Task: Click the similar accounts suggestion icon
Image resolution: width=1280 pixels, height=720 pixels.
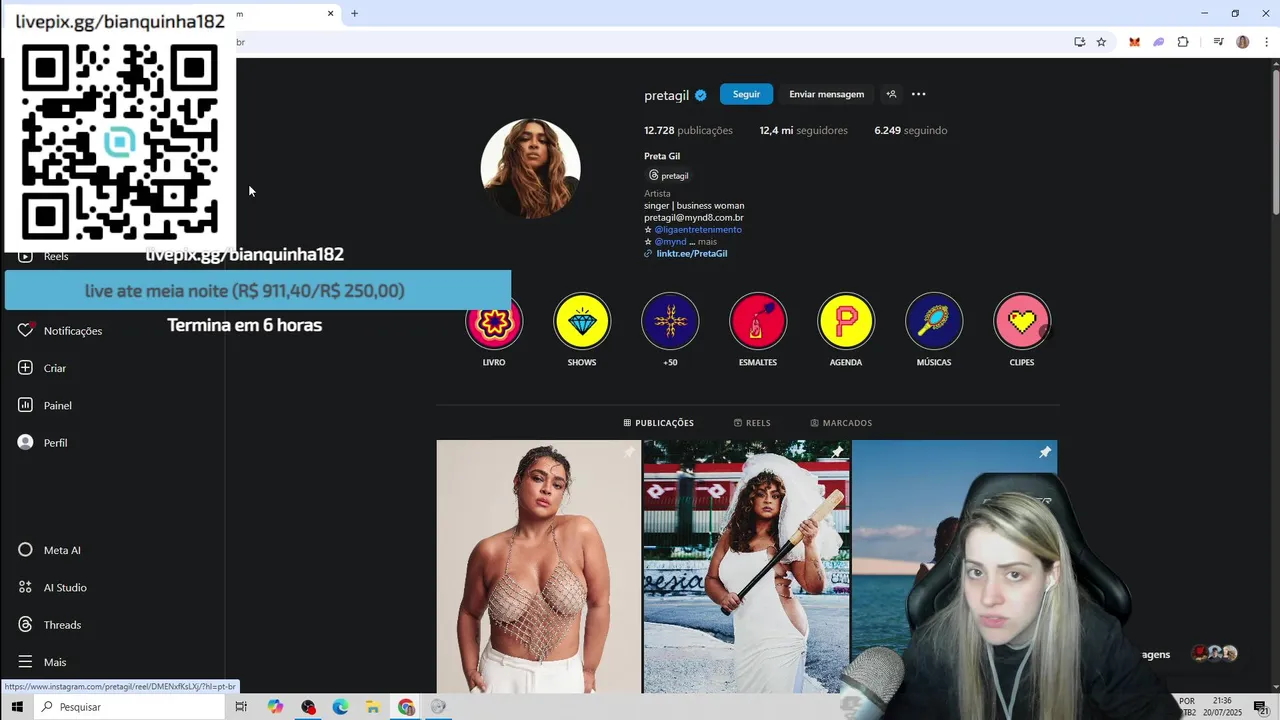Action: coord(891,94)
